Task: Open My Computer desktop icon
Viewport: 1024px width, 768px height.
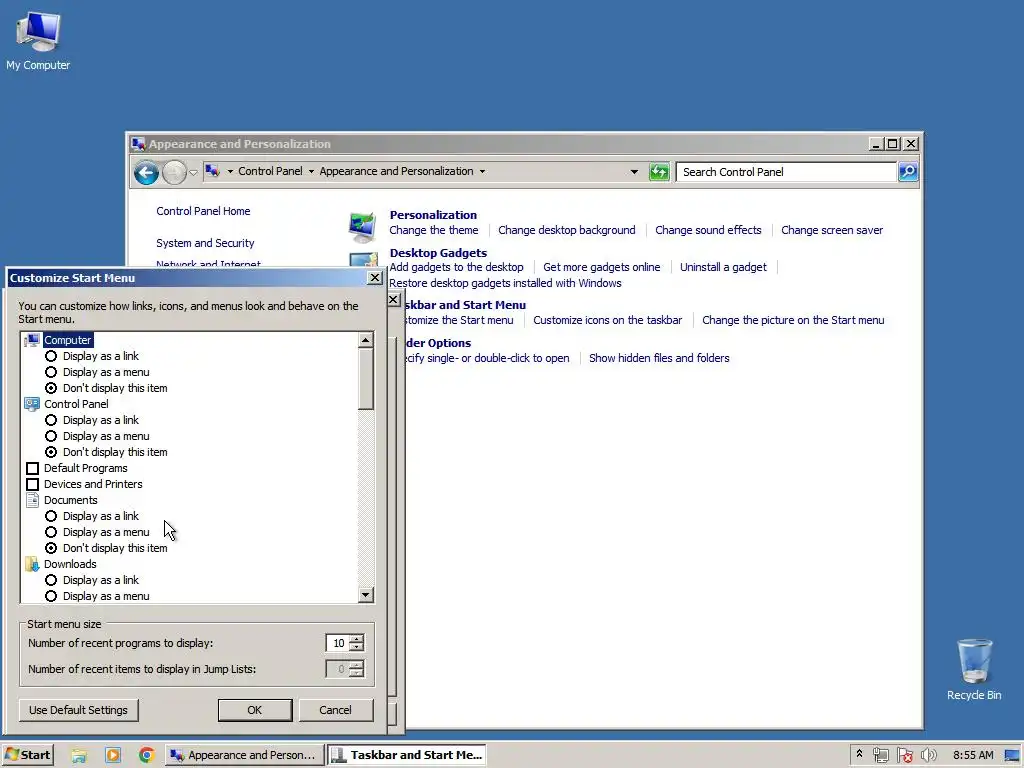Action: pyautogui.click(x=38, y=40)
